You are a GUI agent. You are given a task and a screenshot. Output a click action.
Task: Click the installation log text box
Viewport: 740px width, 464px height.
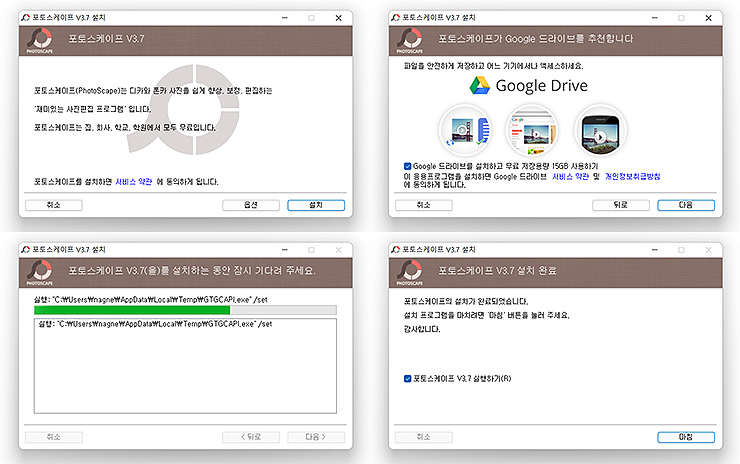[185, 366]
